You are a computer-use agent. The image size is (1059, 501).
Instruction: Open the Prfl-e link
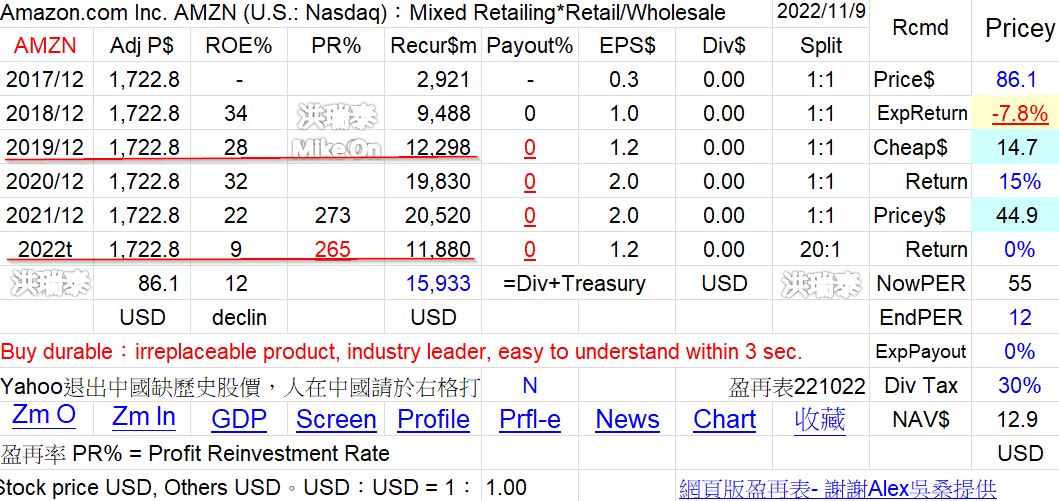pos(530,419)
